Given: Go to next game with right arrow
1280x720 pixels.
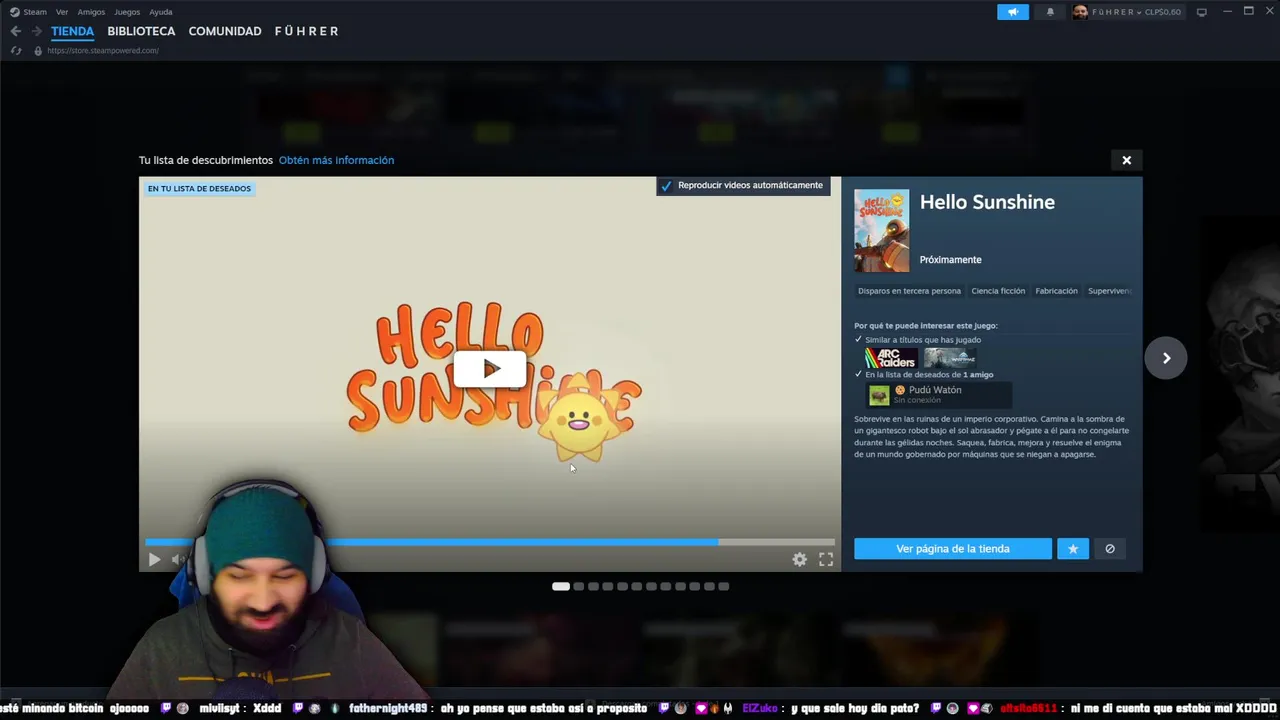Looking at the screenshot, I should click(1166, 358).
